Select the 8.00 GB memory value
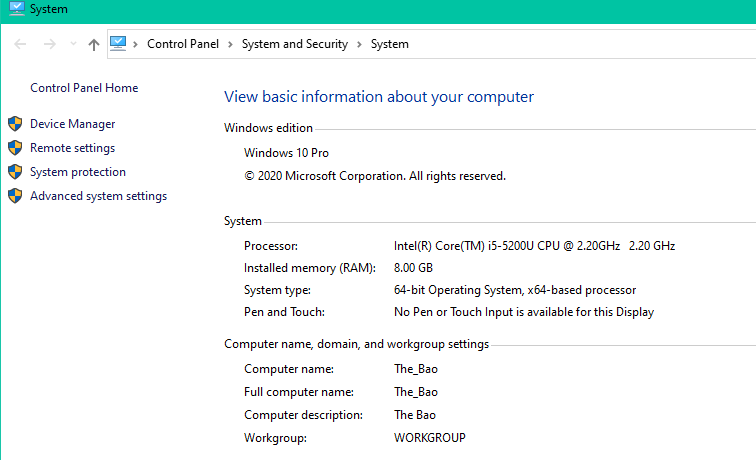The height and width of the screenshot is (460, 756). pos(413,268)
